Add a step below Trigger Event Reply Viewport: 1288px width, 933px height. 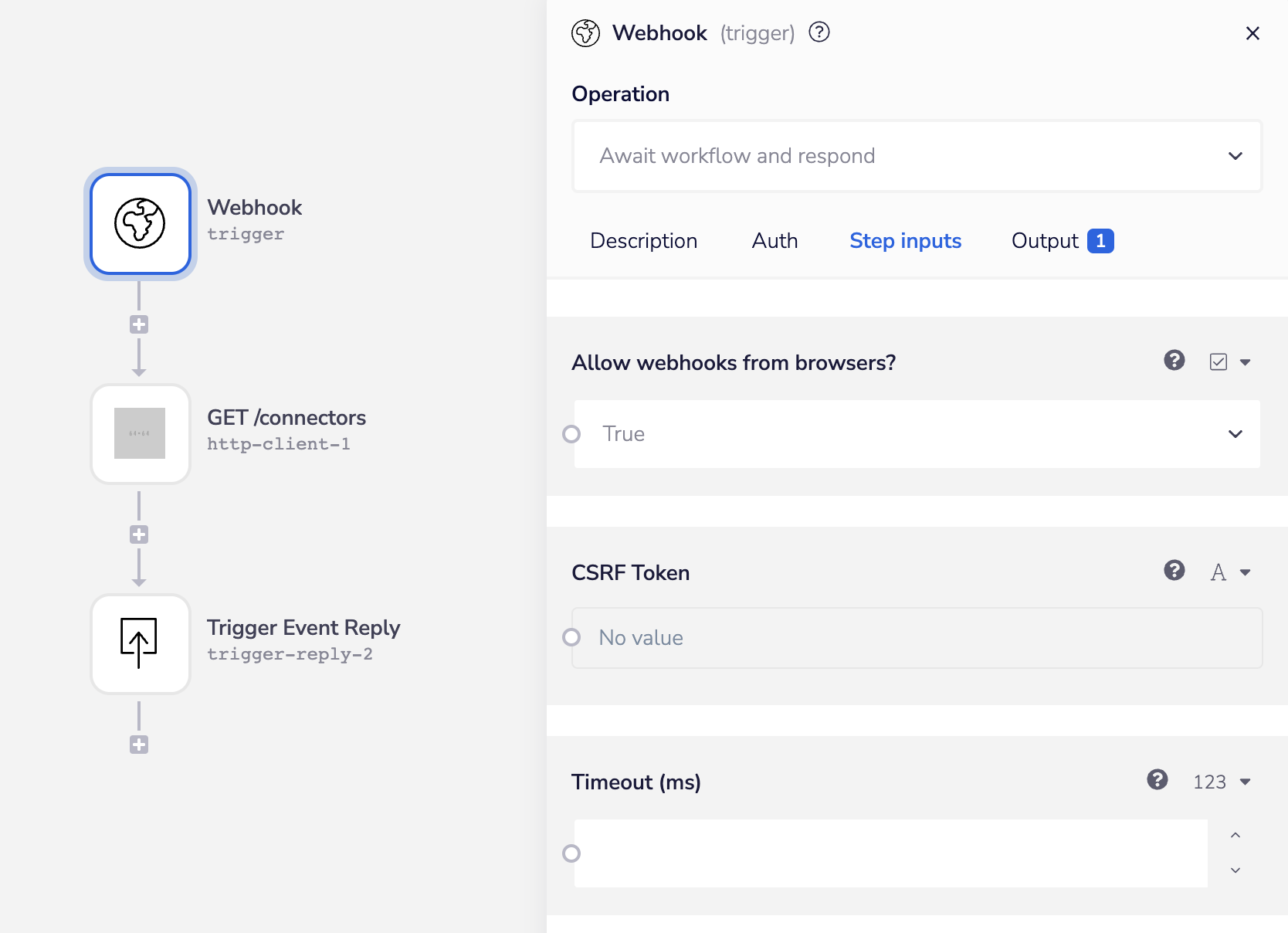139,744
